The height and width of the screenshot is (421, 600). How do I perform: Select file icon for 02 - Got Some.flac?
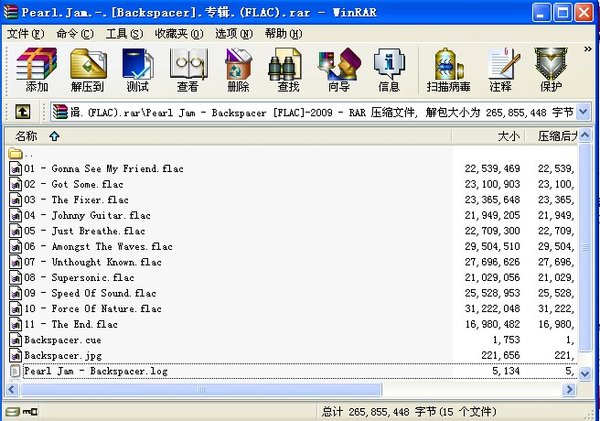pyautogui.click(x=15, y=184)
